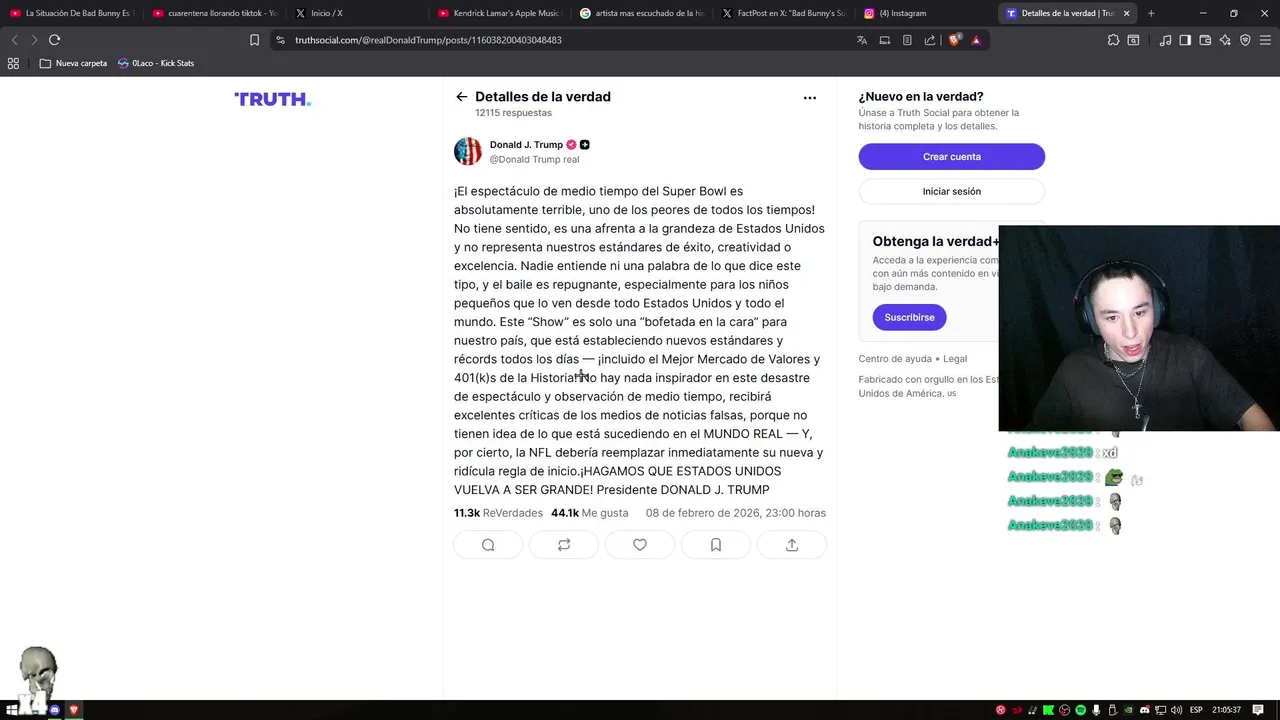
Task: View the 11.3k ReVerdades list
Action: tap(498, 513)
